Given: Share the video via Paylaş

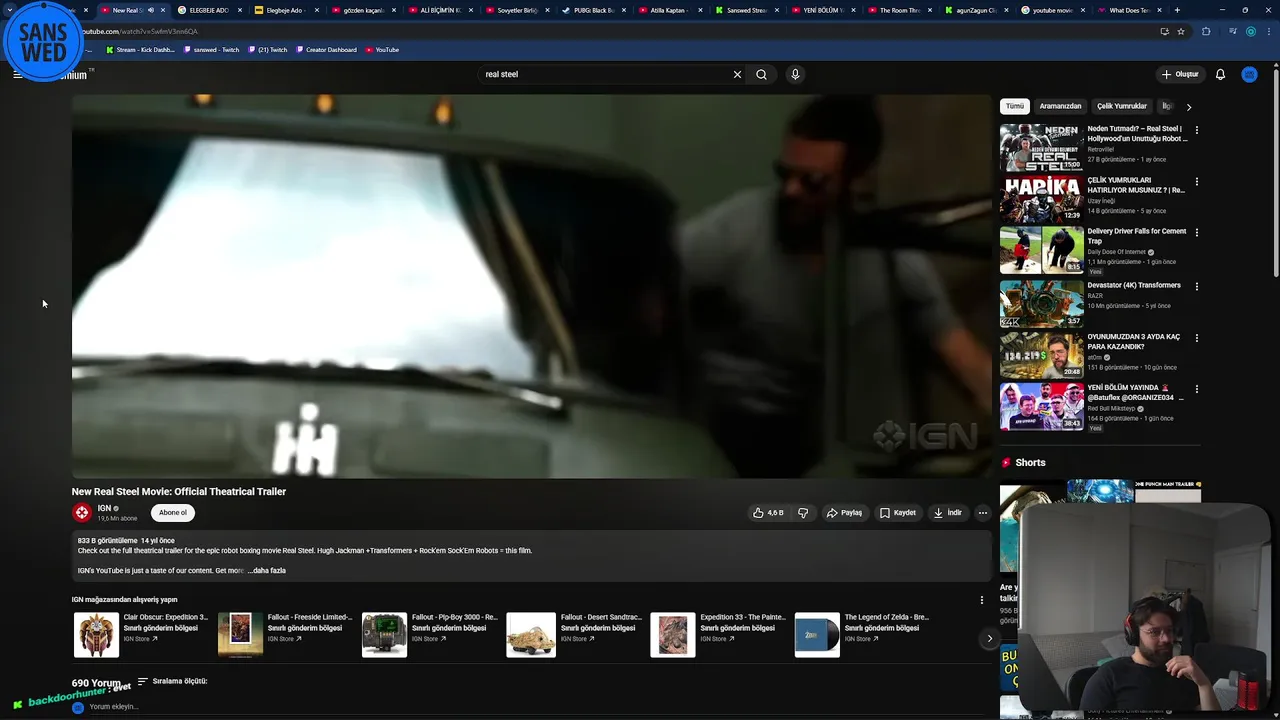Looking at the screenshot, I should 844,513.
